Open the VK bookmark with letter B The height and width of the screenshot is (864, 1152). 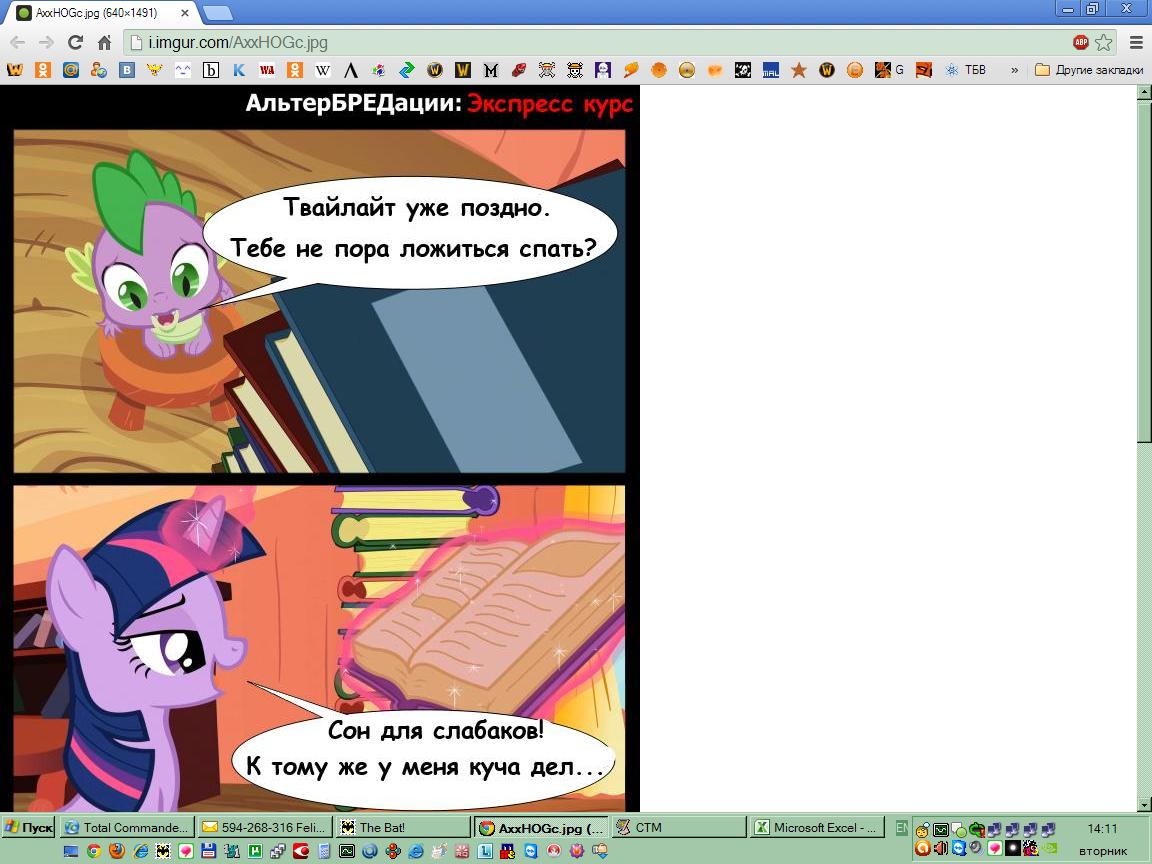pos(126,70)
